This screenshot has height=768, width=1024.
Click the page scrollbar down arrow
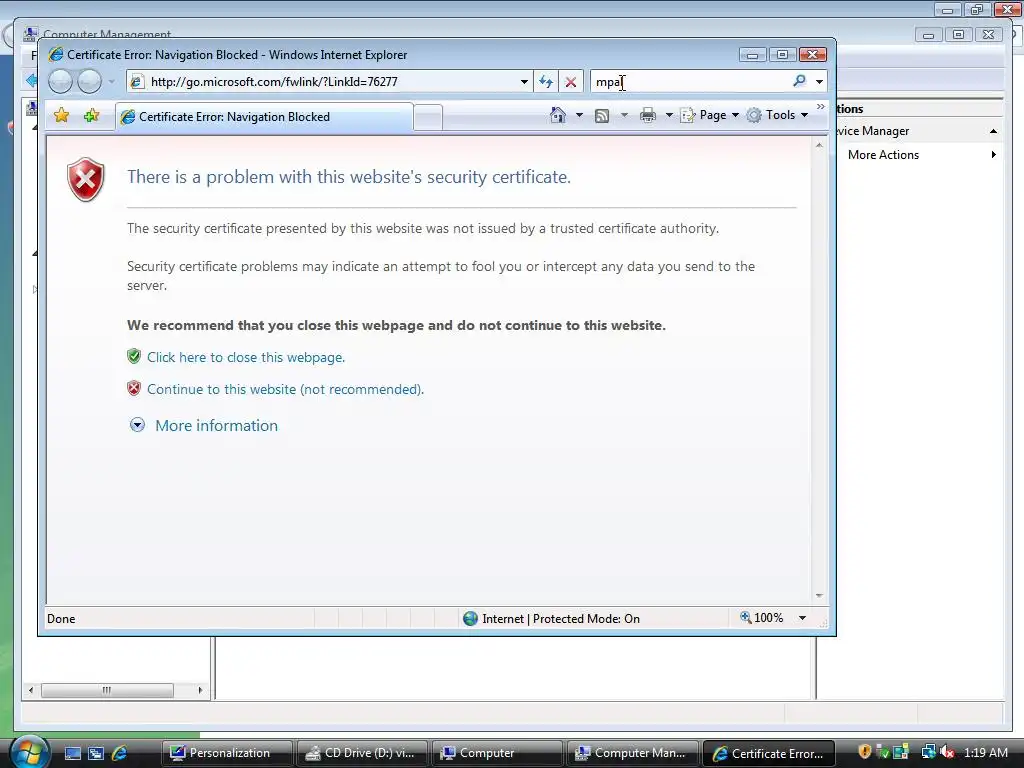[819, 596]
